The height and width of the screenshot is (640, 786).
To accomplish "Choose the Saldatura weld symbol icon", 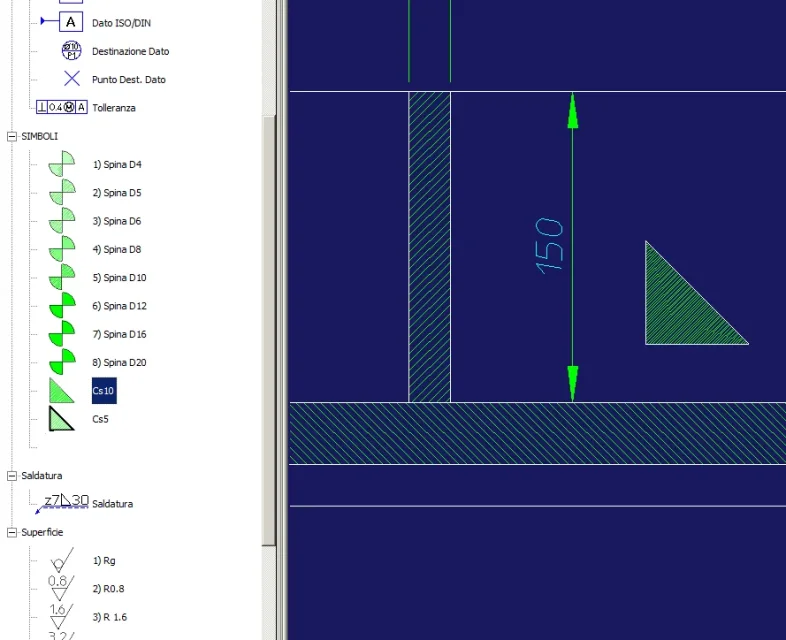I will [x=62, y=503].
